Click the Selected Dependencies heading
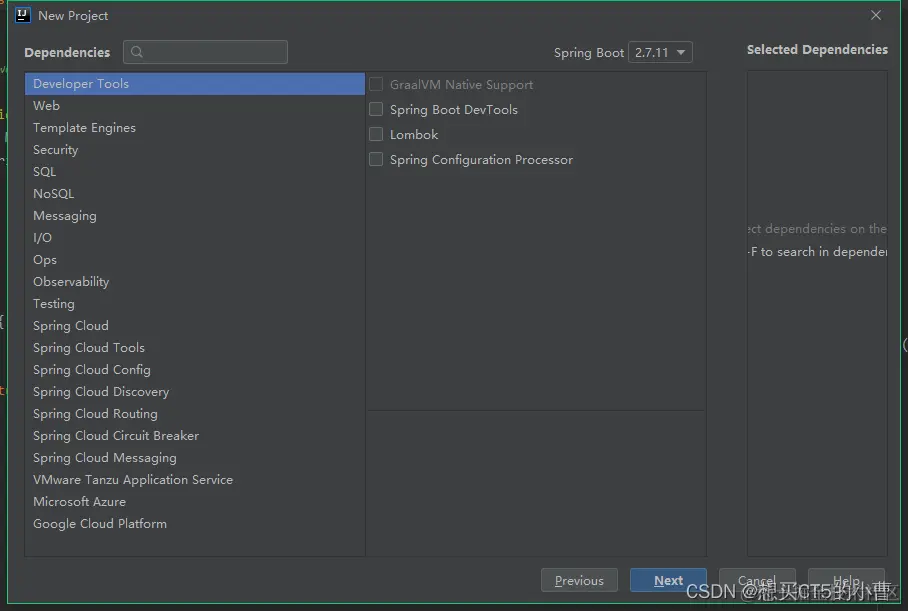The height and width of the screenshot is (611, 908). point(817,50)
